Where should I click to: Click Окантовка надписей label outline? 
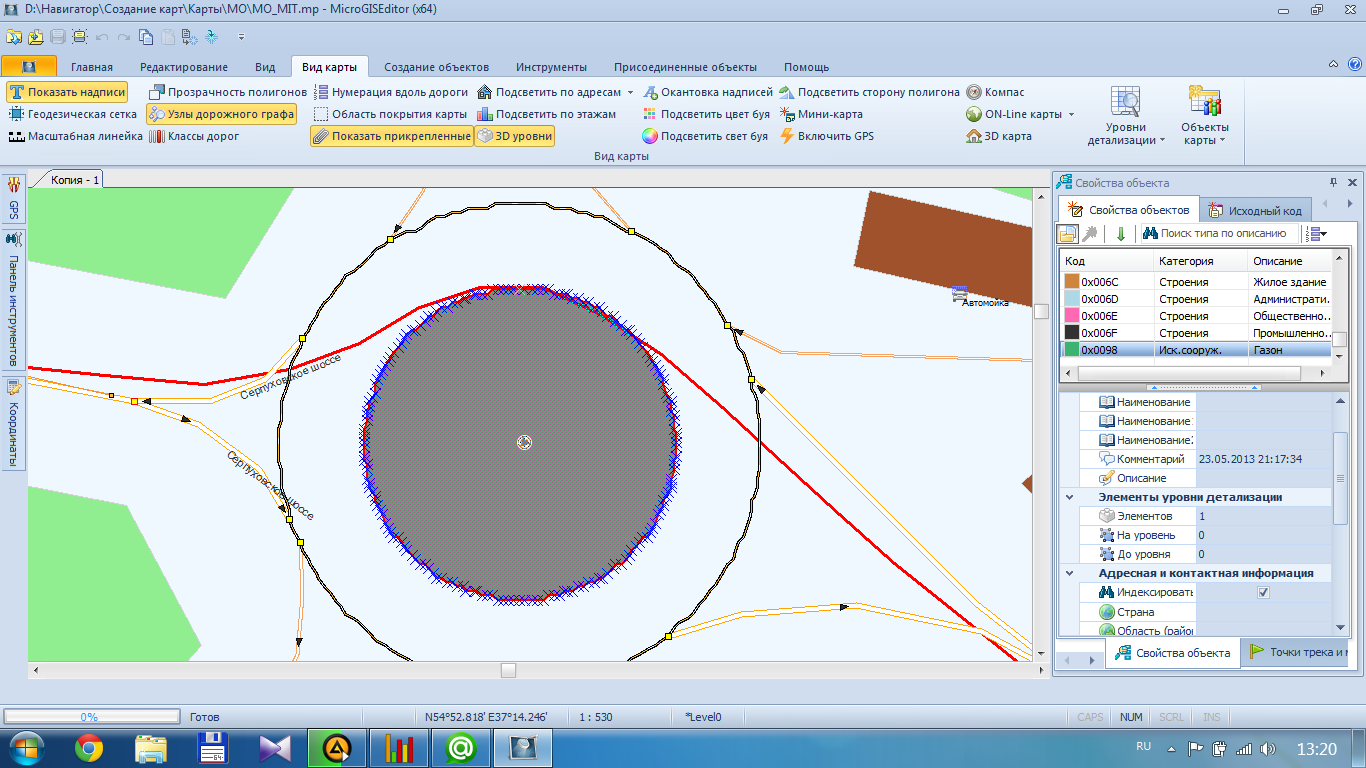[716, 92]
